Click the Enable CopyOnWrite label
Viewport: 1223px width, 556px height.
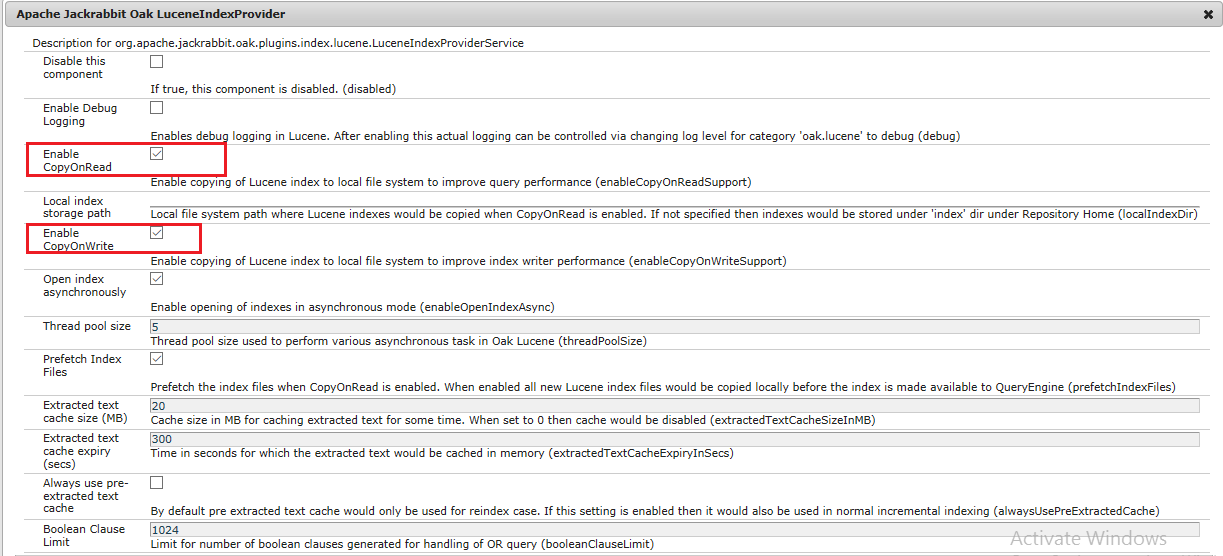78,240
